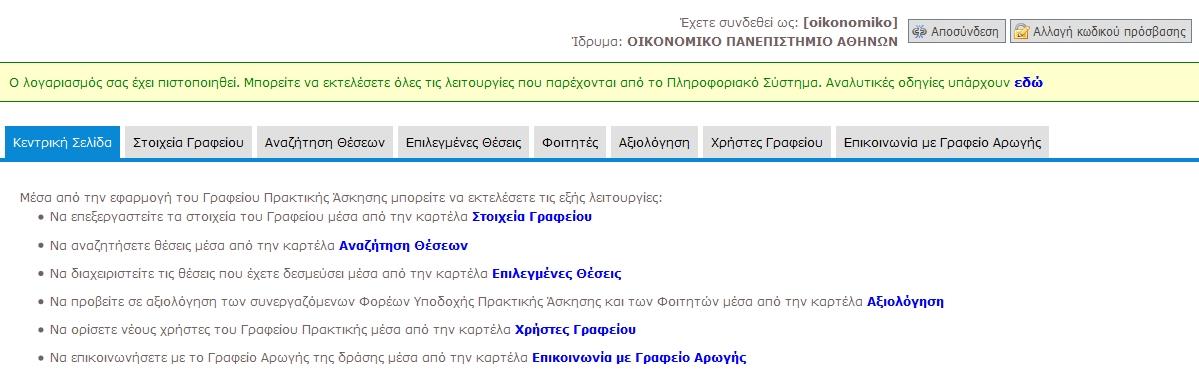Follow the Αναζήτηση Θέσεων link in the list
Viewport: 1199px width, 374px height.
403,246
